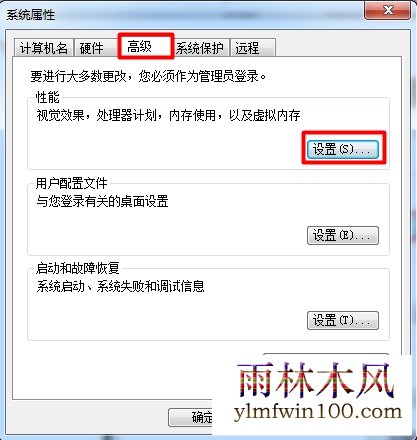
Task: Click the 用户配置文件 group label
Action: pos(71,183)
